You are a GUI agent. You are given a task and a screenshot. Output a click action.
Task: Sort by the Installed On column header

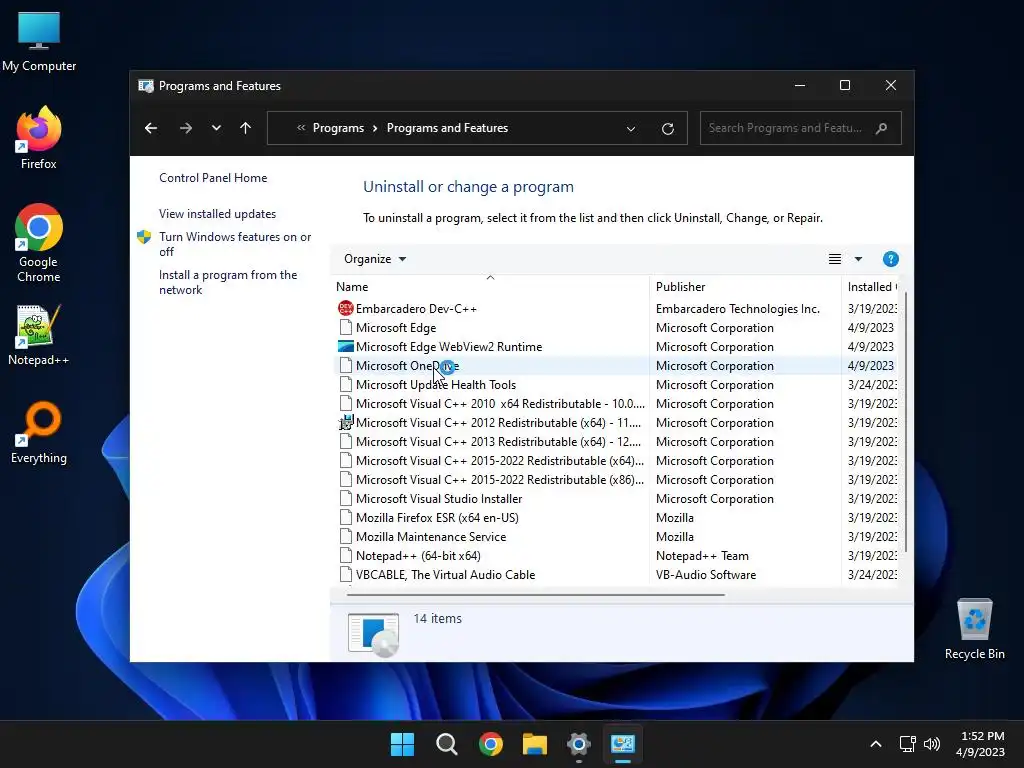pos(872,287)
